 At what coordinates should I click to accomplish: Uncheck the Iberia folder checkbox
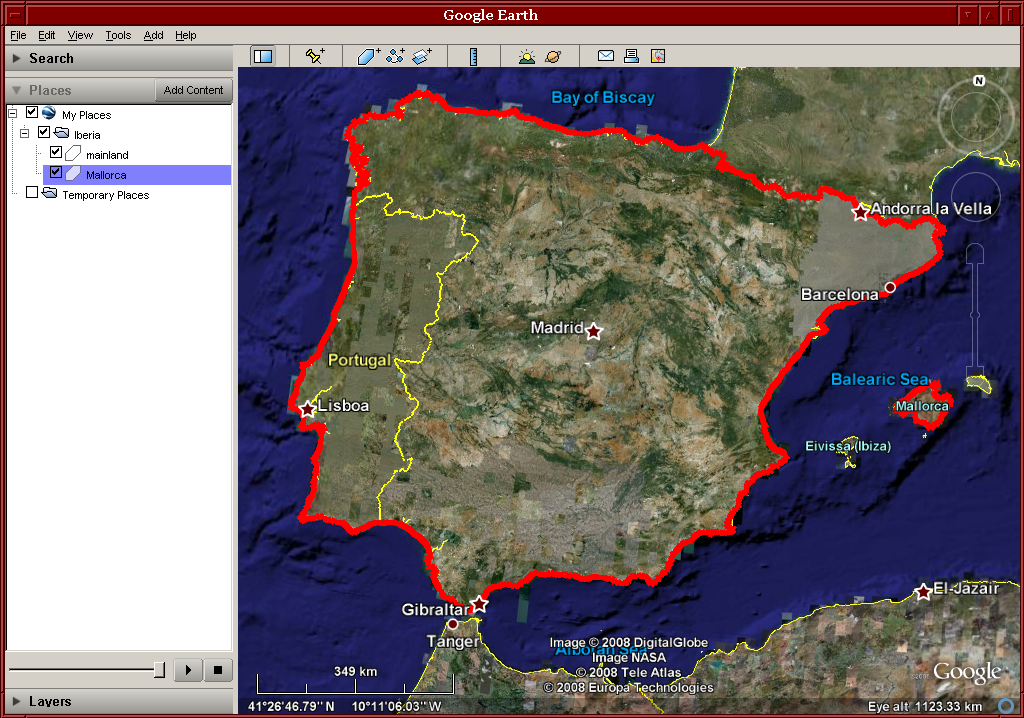[x=44, y=132]
